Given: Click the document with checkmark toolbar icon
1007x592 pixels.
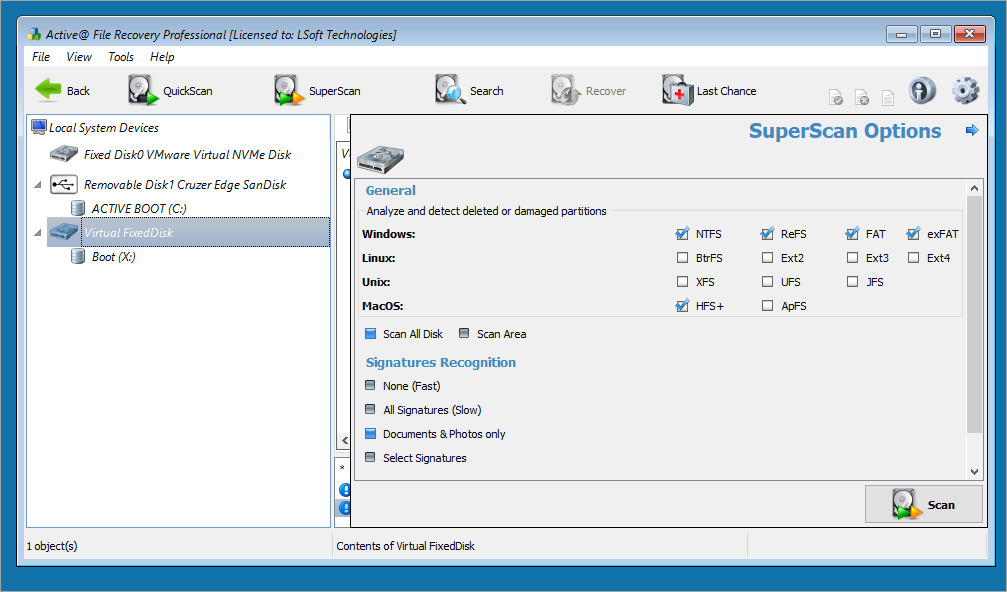Looking at the screenshot, I should click(836, 97).
